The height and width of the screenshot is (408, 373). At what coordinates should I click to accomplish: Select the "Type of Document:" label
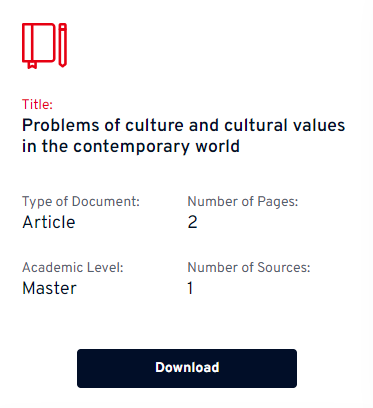coord(81,202)
